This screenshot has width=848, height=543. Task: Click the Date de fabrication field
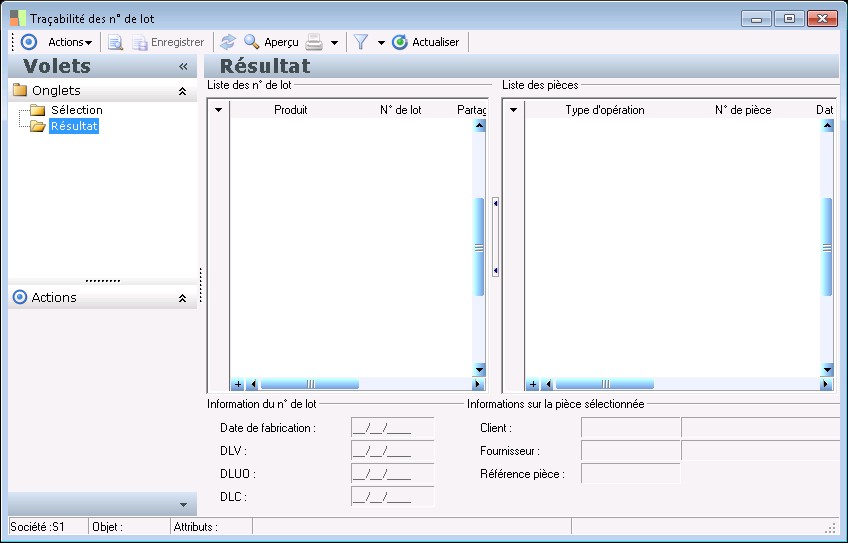[393, 428]
